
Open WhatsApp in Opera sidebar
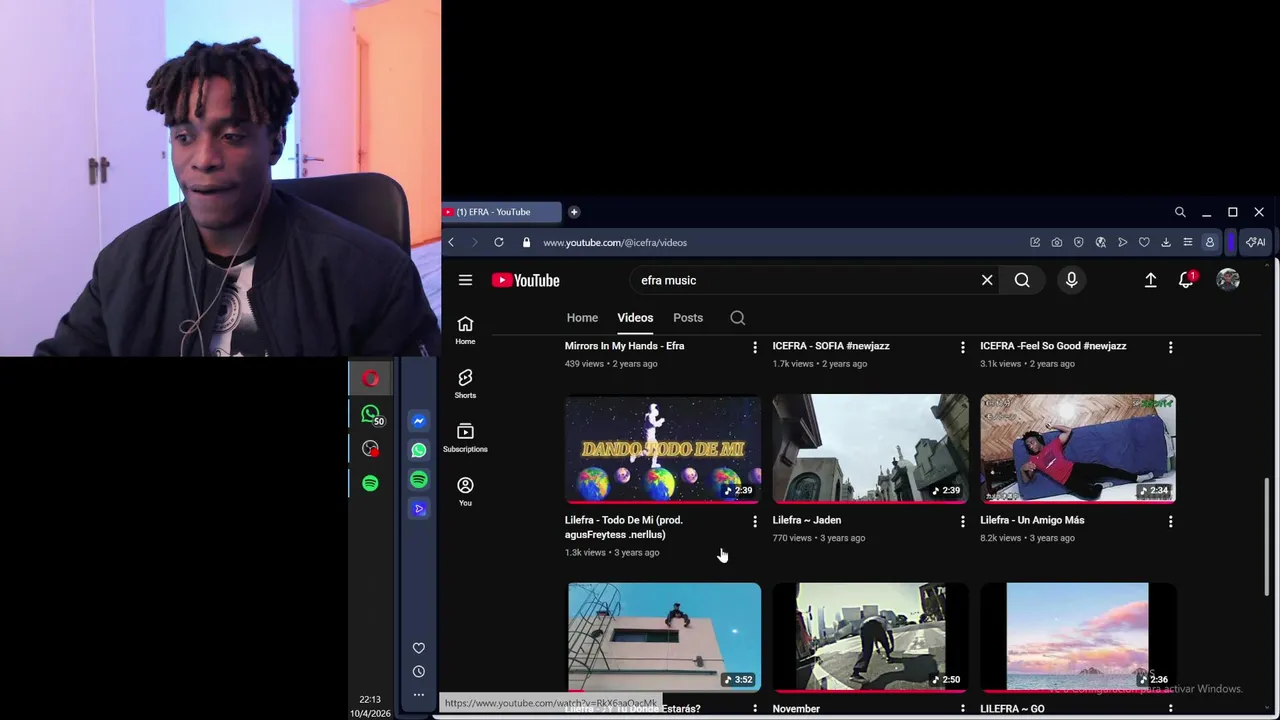(419, 450)
